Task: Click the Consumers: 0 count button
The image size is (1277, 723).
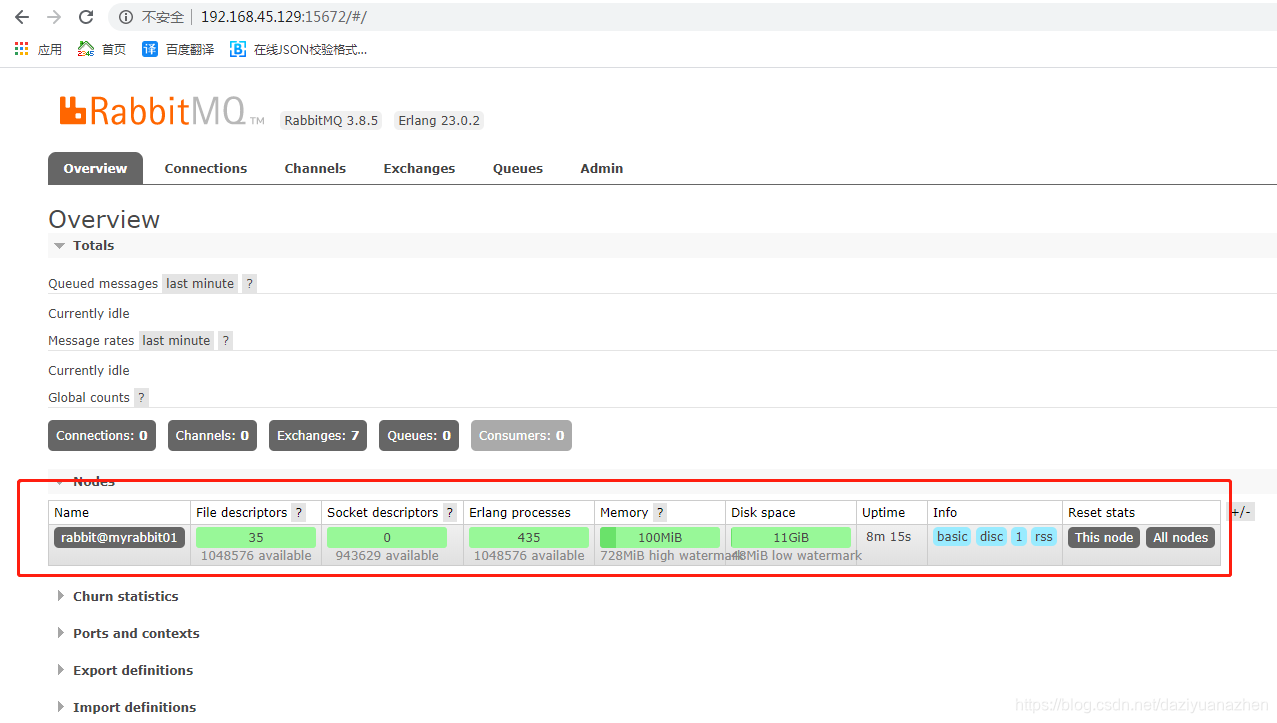Action: (521, 436)
